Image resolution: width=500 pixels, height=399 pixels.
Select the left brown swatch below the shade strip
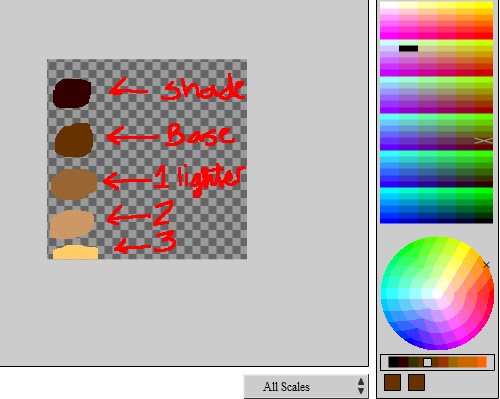tap(392, 382)
